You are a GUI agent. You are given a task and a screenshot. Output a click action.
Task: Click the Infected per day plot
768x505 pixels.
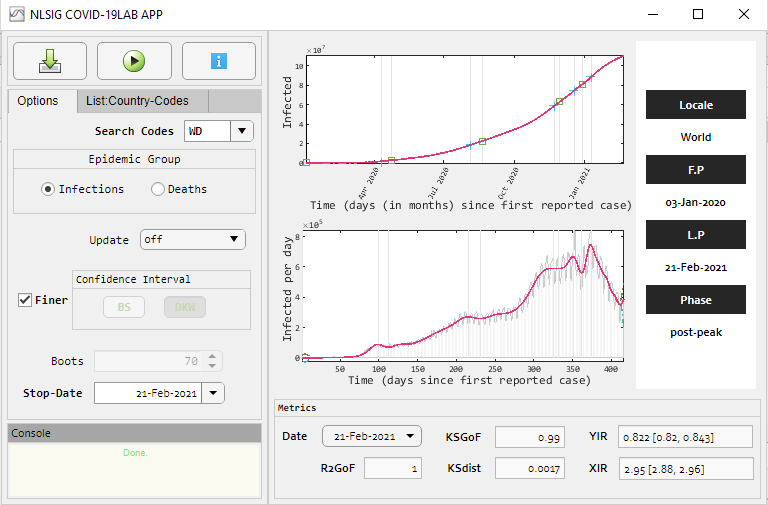tap(464, 295)
